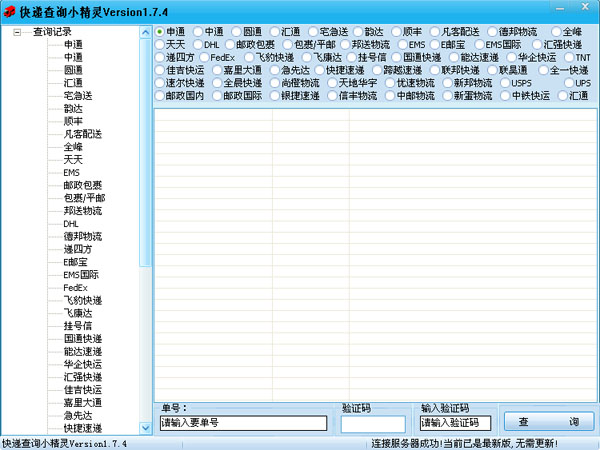Click the 查询 search button

point(549,422)
